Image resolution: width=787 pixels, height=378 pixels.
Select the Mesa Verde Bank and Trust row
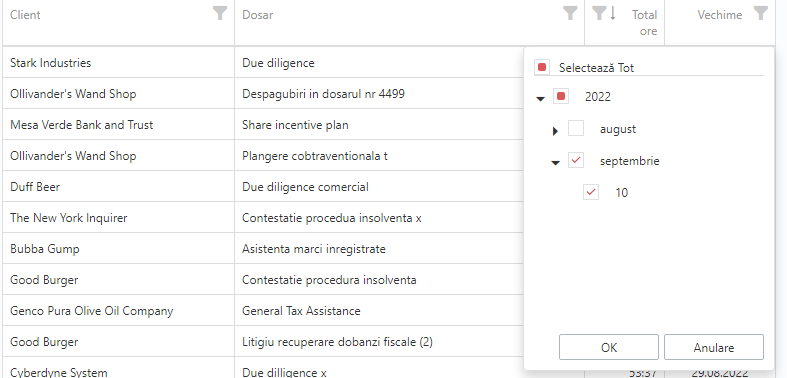point(263,124)
